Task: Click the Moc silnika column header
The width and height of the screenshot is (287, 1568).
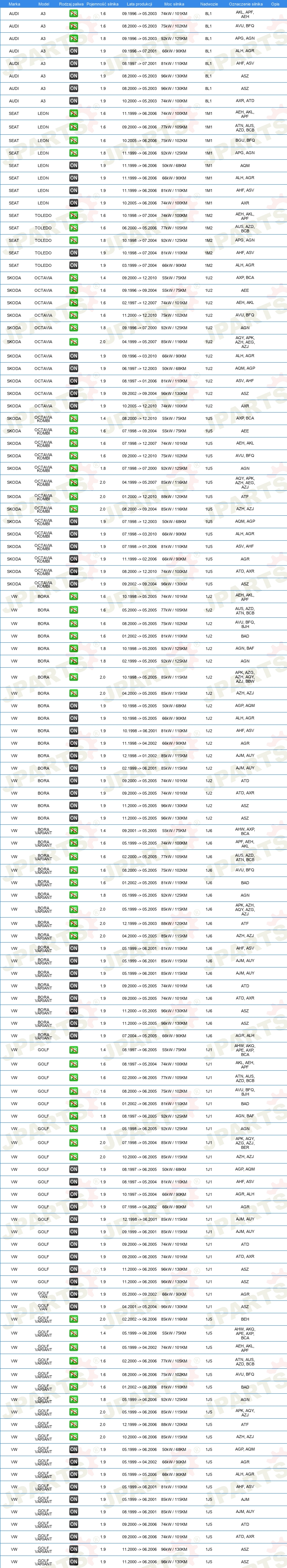Action: 174,4
